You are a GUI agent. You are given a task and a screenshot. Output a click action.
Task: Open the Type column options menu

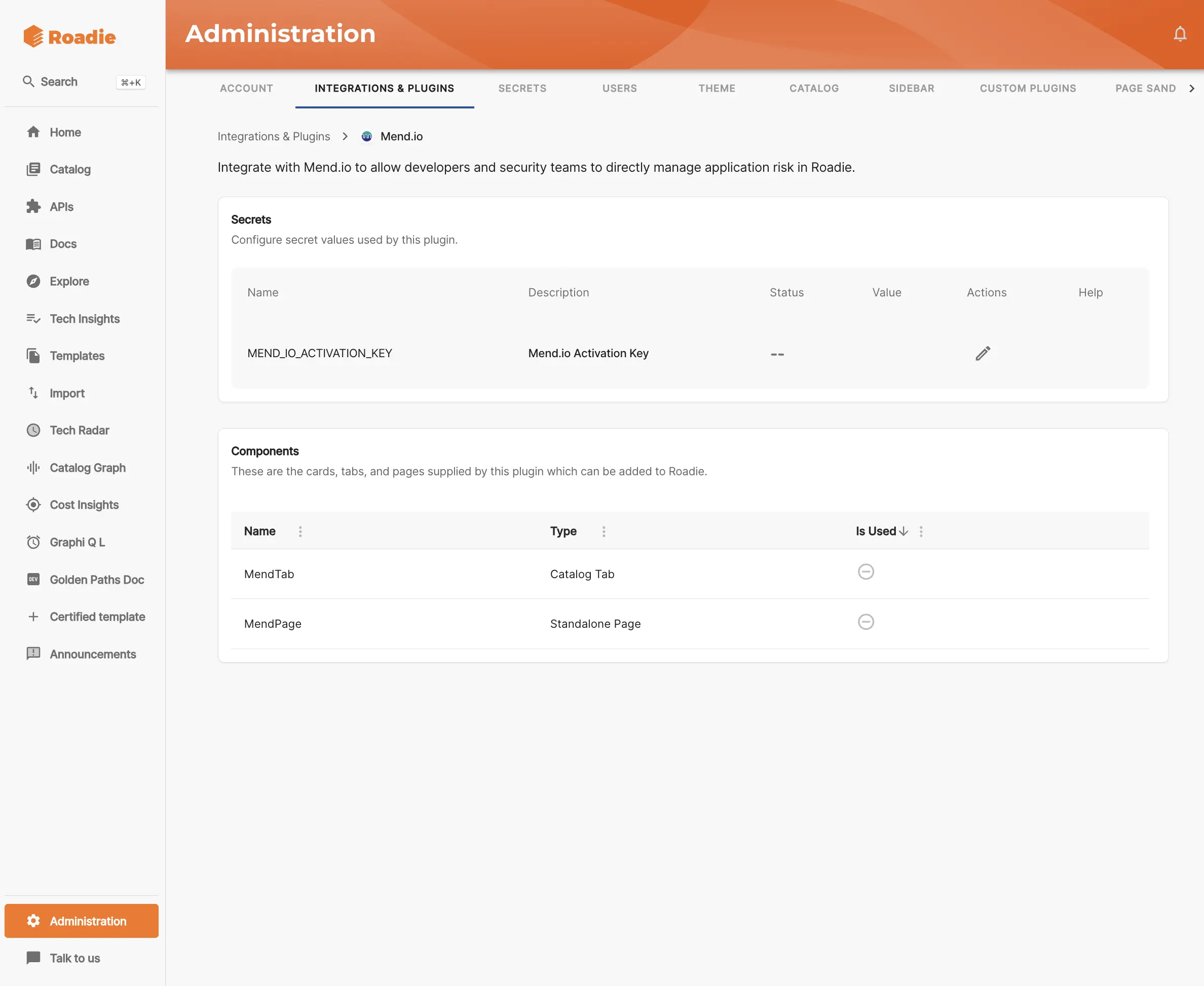[604, 532]
